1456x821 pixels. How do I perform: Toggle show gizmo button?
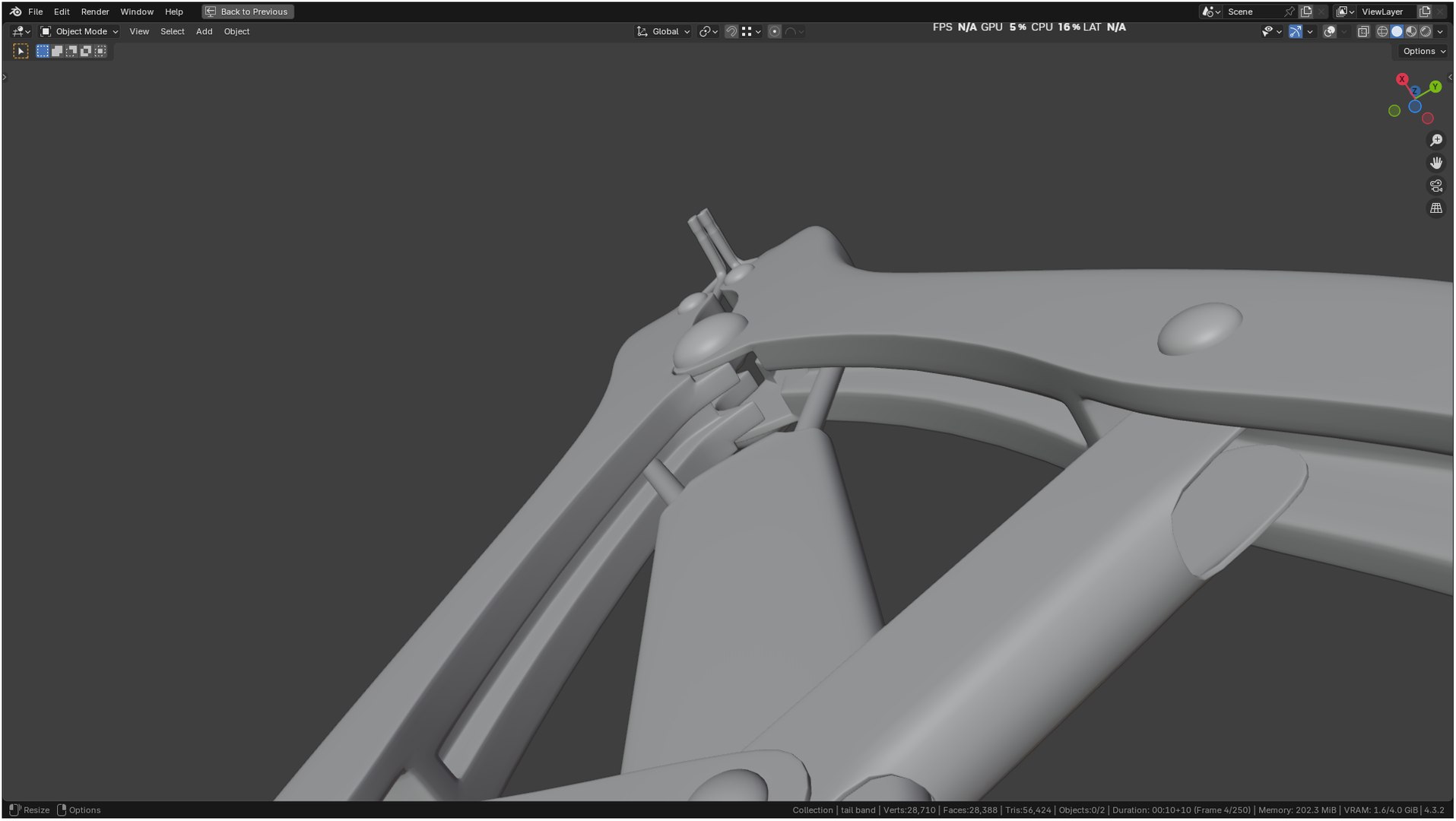coord(1295,31)
